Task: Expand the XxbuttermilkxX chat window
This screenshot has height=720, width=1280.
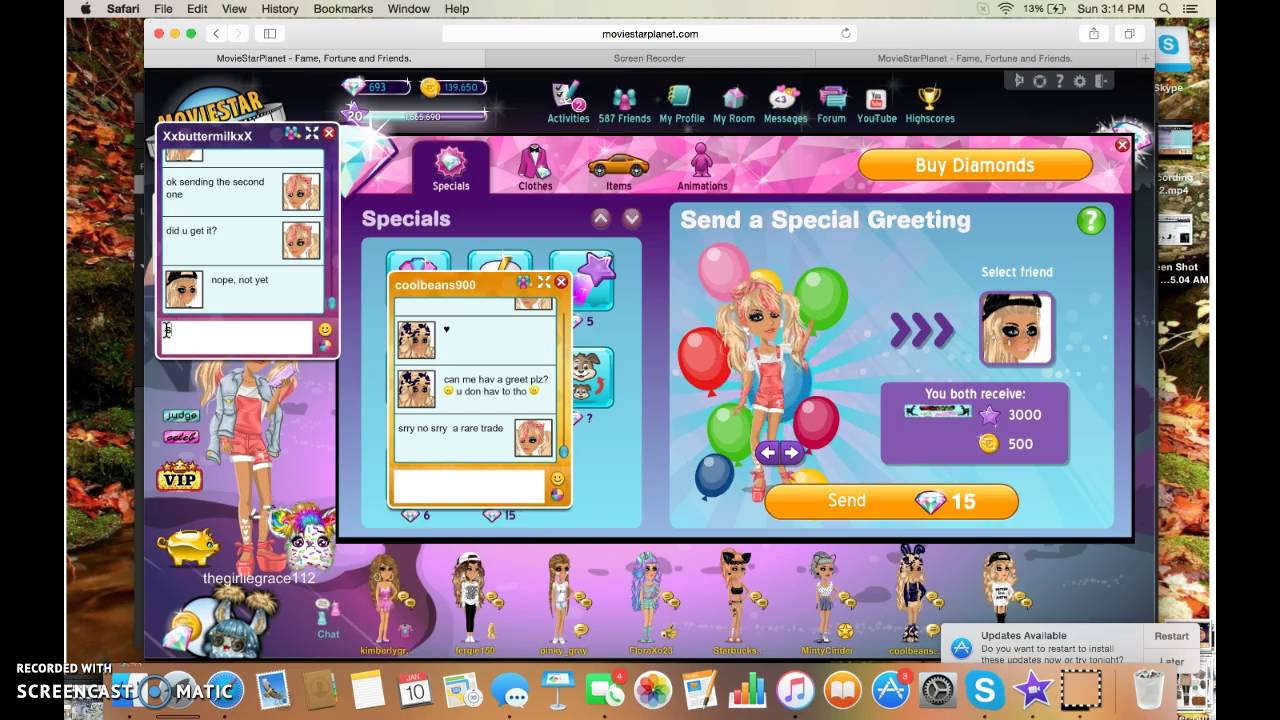Action: 312,133
